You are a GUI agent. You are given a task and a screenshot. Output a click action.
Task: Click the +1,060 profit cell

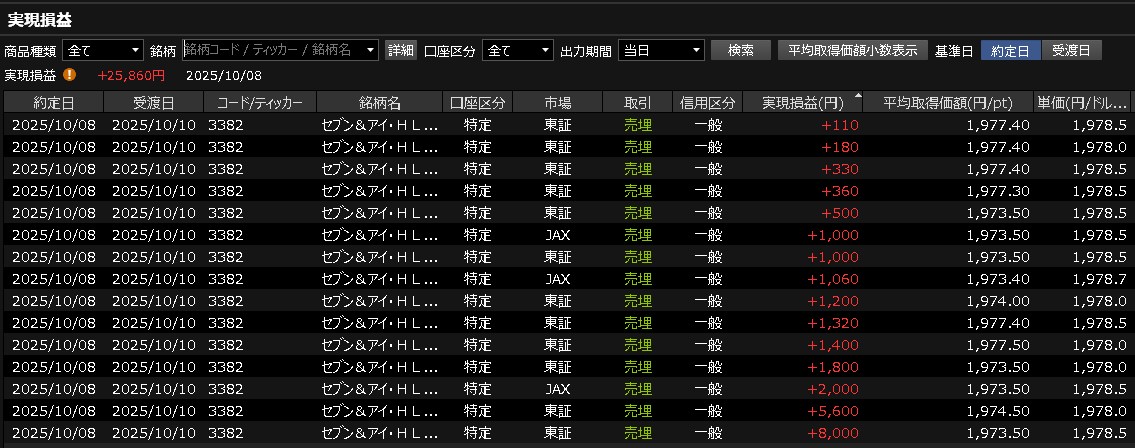[x=833, y=279]
